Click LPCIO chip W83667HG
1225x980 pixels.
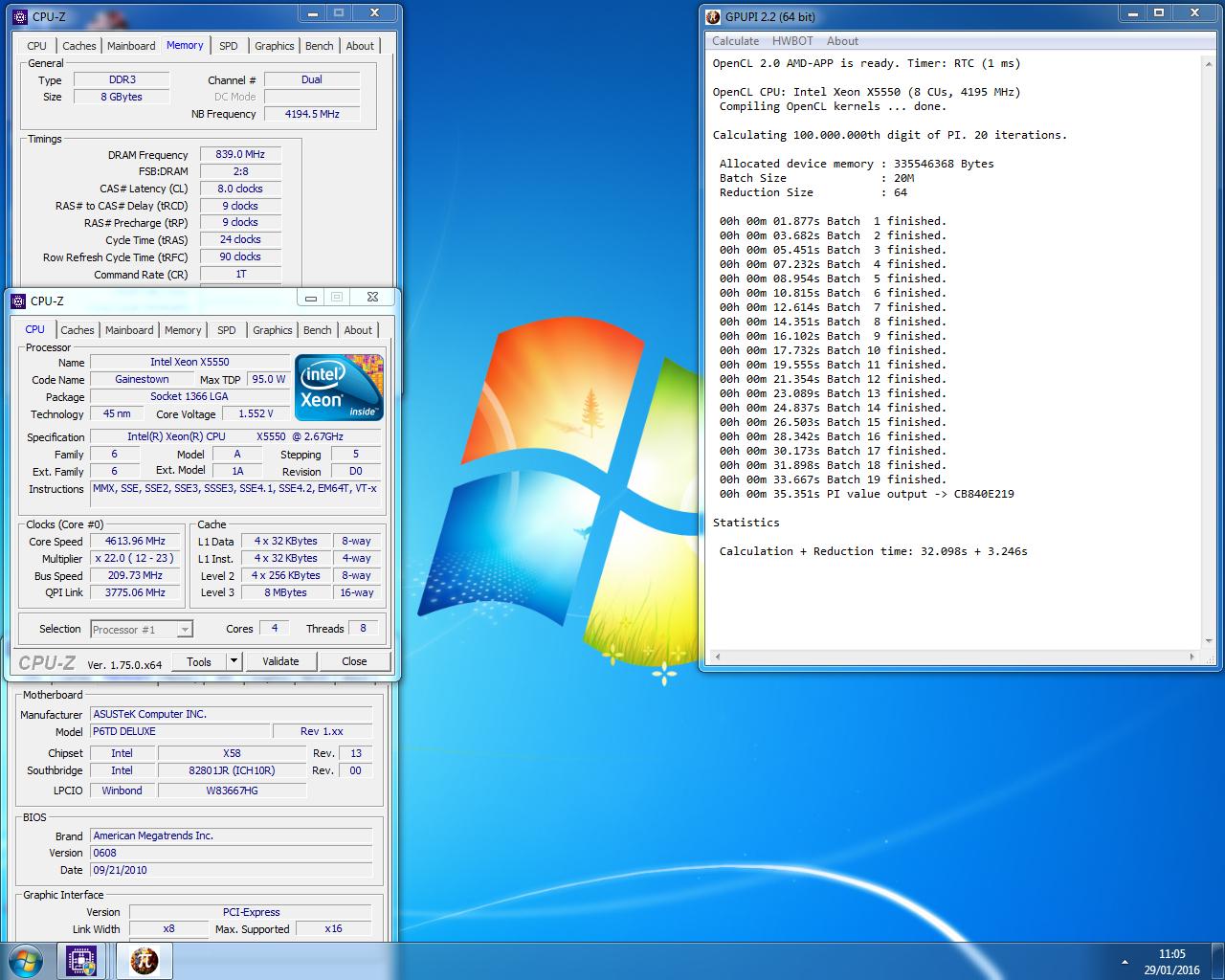(232, 791)
